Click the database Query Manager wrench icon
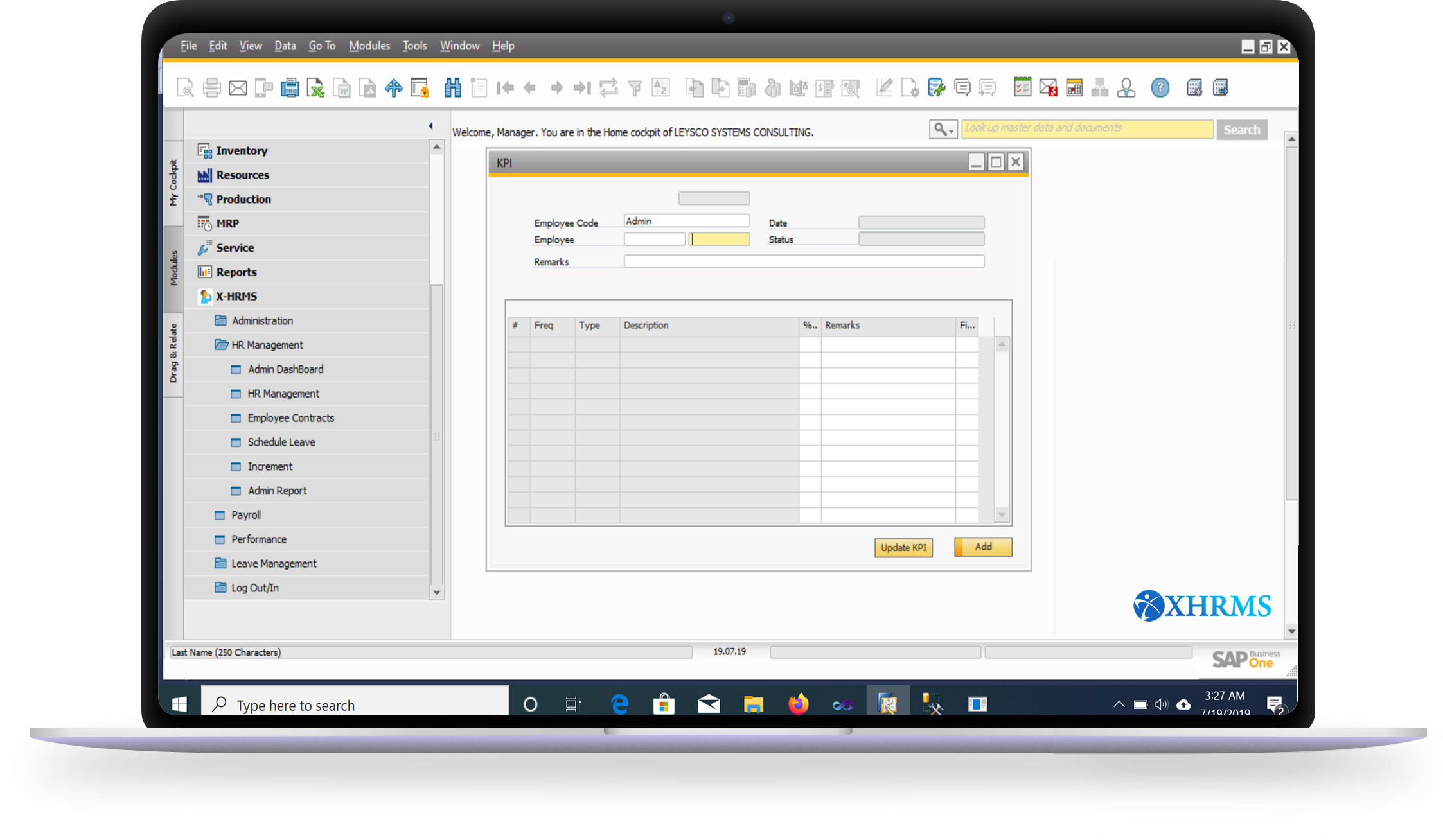 click(936, 88)
